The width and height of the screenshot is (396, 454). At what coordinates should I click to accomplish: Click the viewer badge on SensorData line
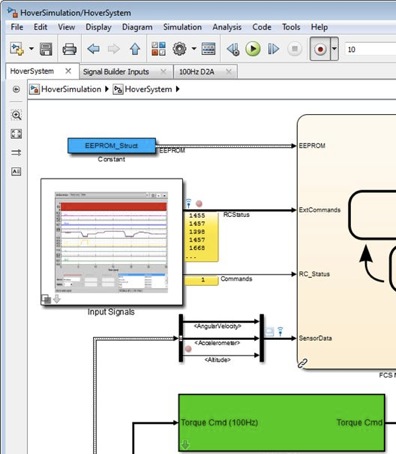[x=270, y=332]
